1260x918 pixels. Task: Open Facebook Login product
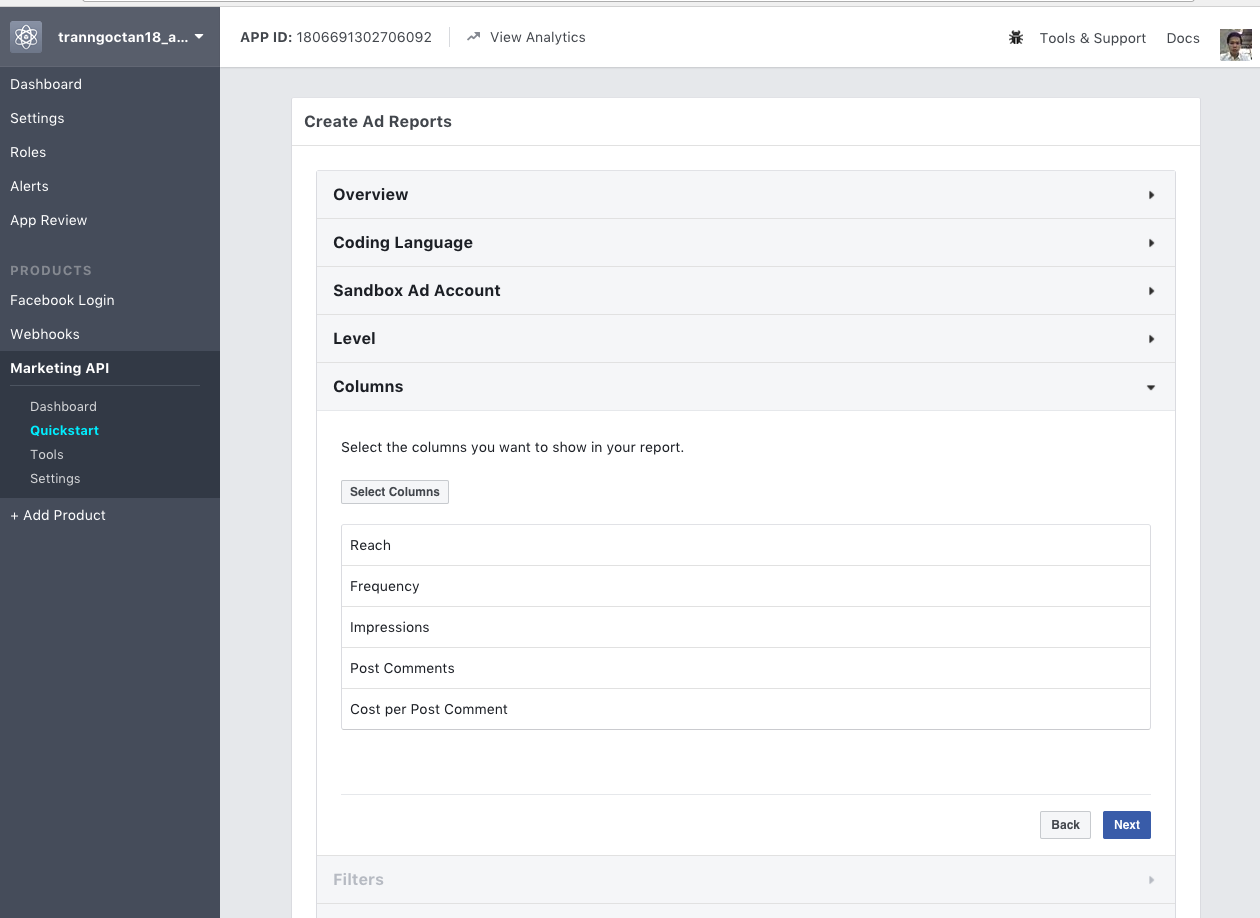coord(62,300)
